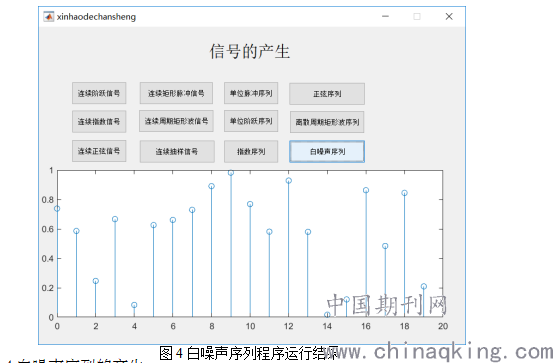Image resolution: width=553 pixels, height=363 pixels.
Task: Click the tallest stem marker at n=9
Action: coord(231,173)
